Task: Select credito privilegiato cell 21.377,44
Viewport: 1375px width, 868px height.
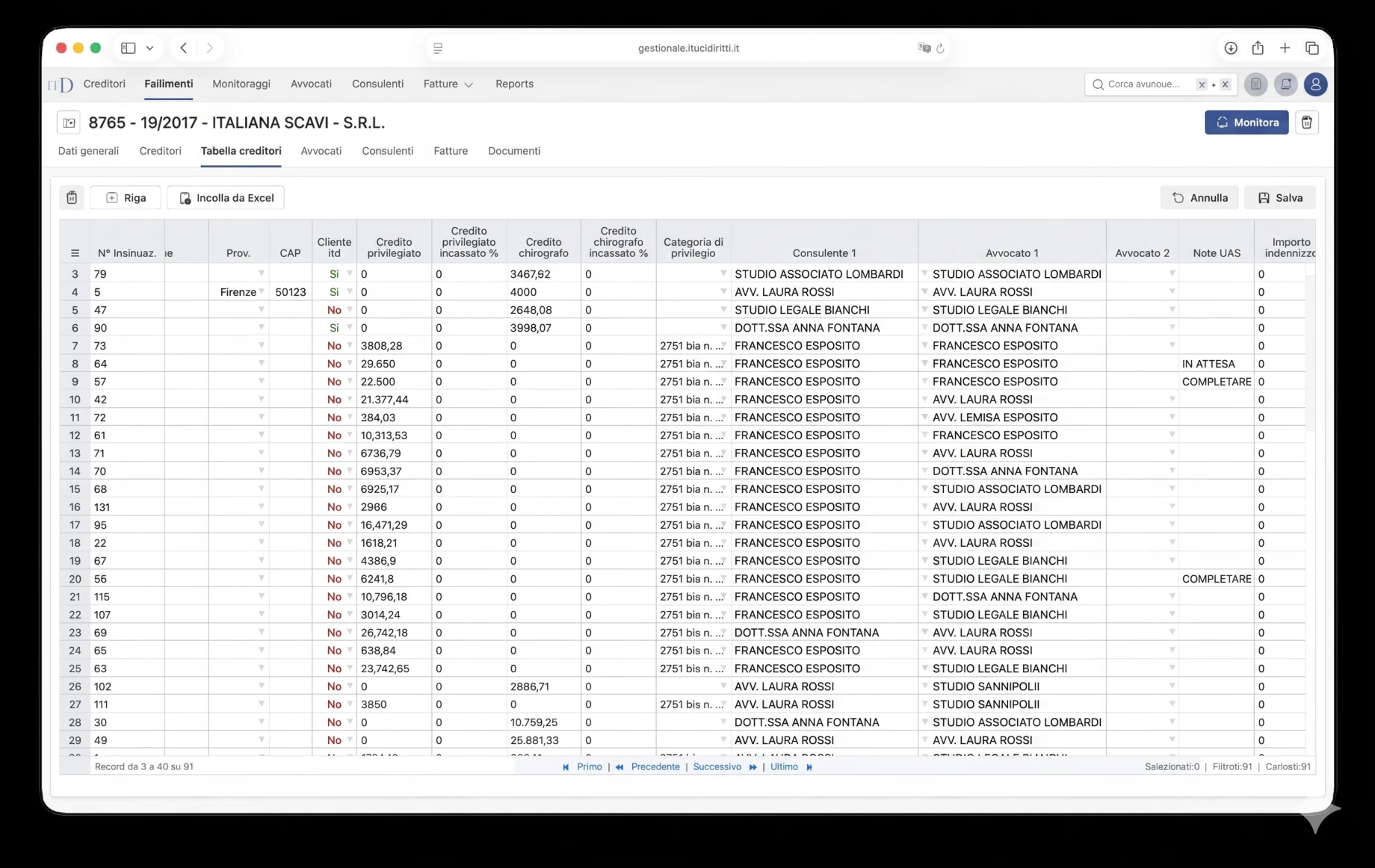Action: pos(395,400)
